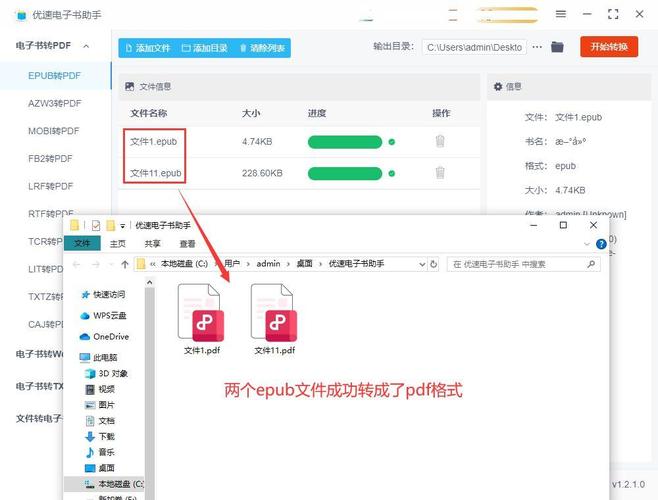Select MOBI转PDF in sidebar
Viewport: 658px width, 500px height.
pyautogui.click(x=54, y=131)
